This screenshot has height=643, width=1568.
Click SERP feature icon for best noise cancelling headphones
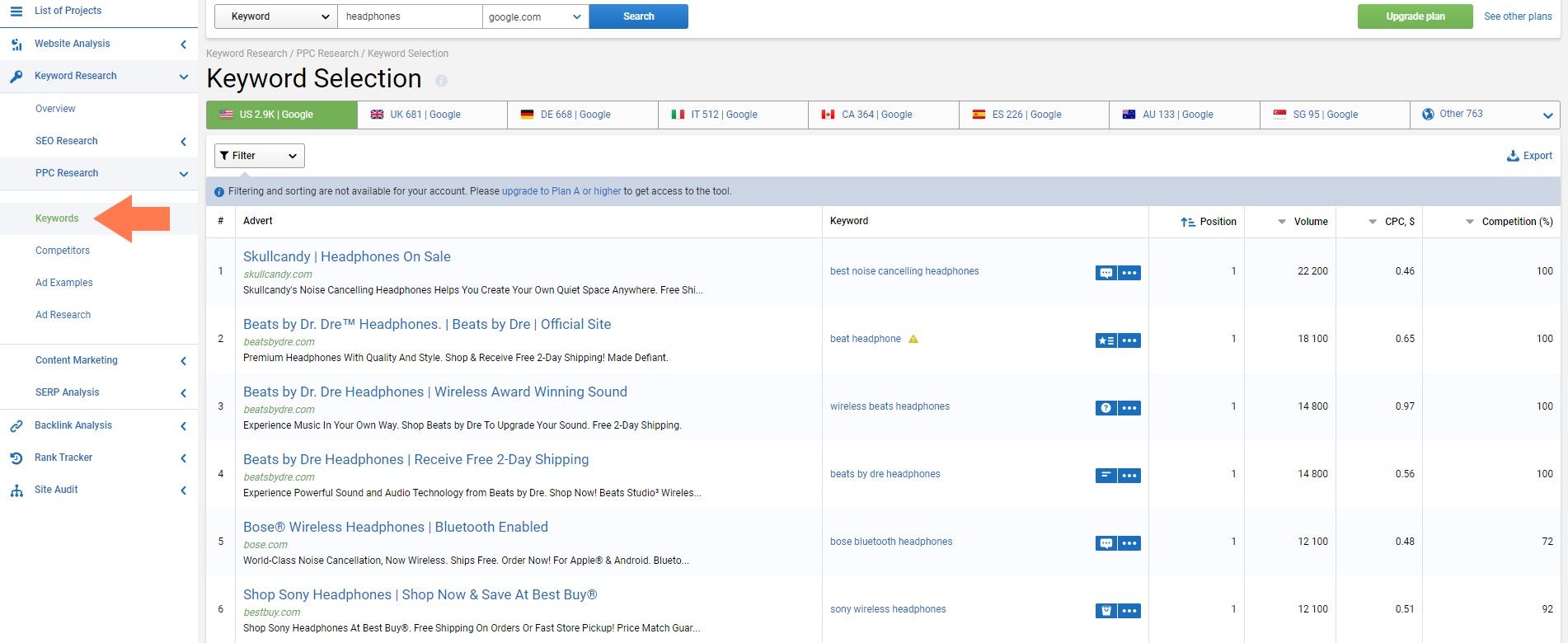click(1106, 273)
